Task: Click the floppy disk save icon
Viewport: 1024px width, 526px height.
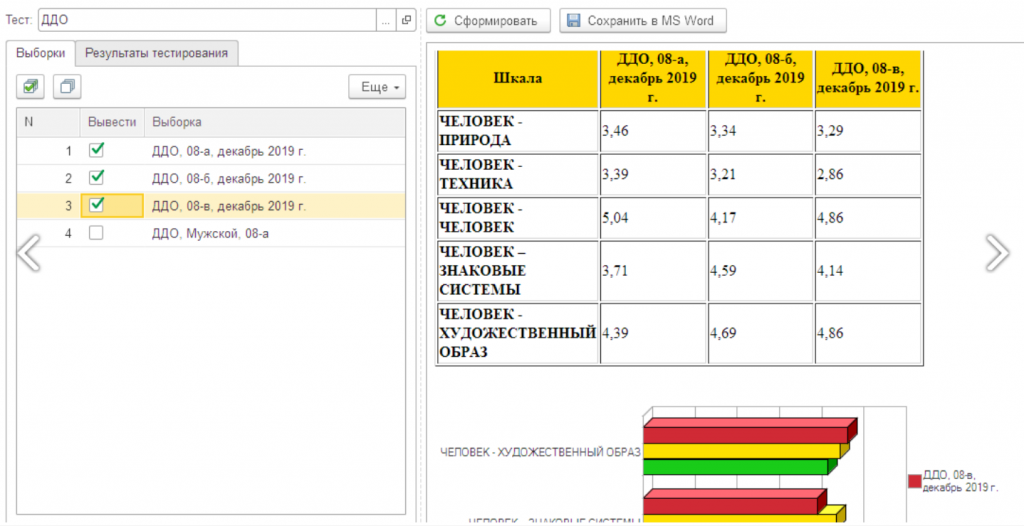Action: click(574, 20)
